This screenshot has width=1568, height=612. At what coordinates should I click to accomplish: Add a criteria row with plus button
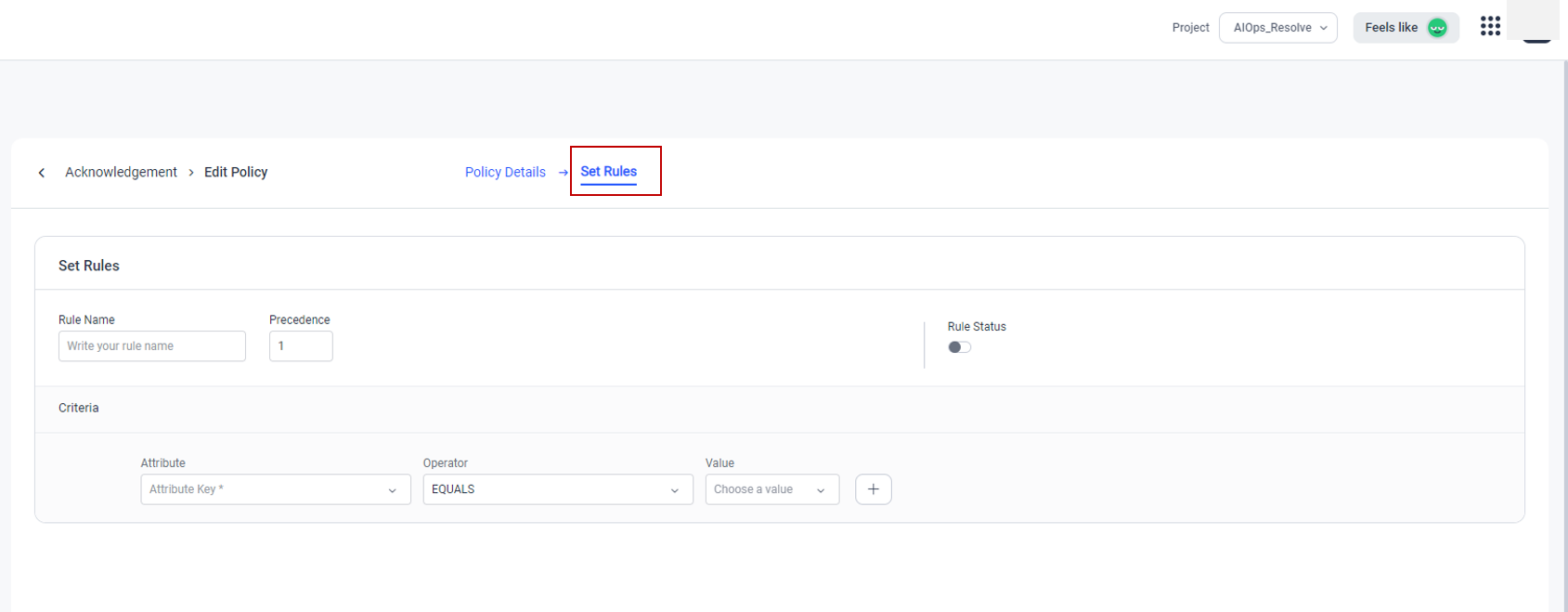pos(873,489)
